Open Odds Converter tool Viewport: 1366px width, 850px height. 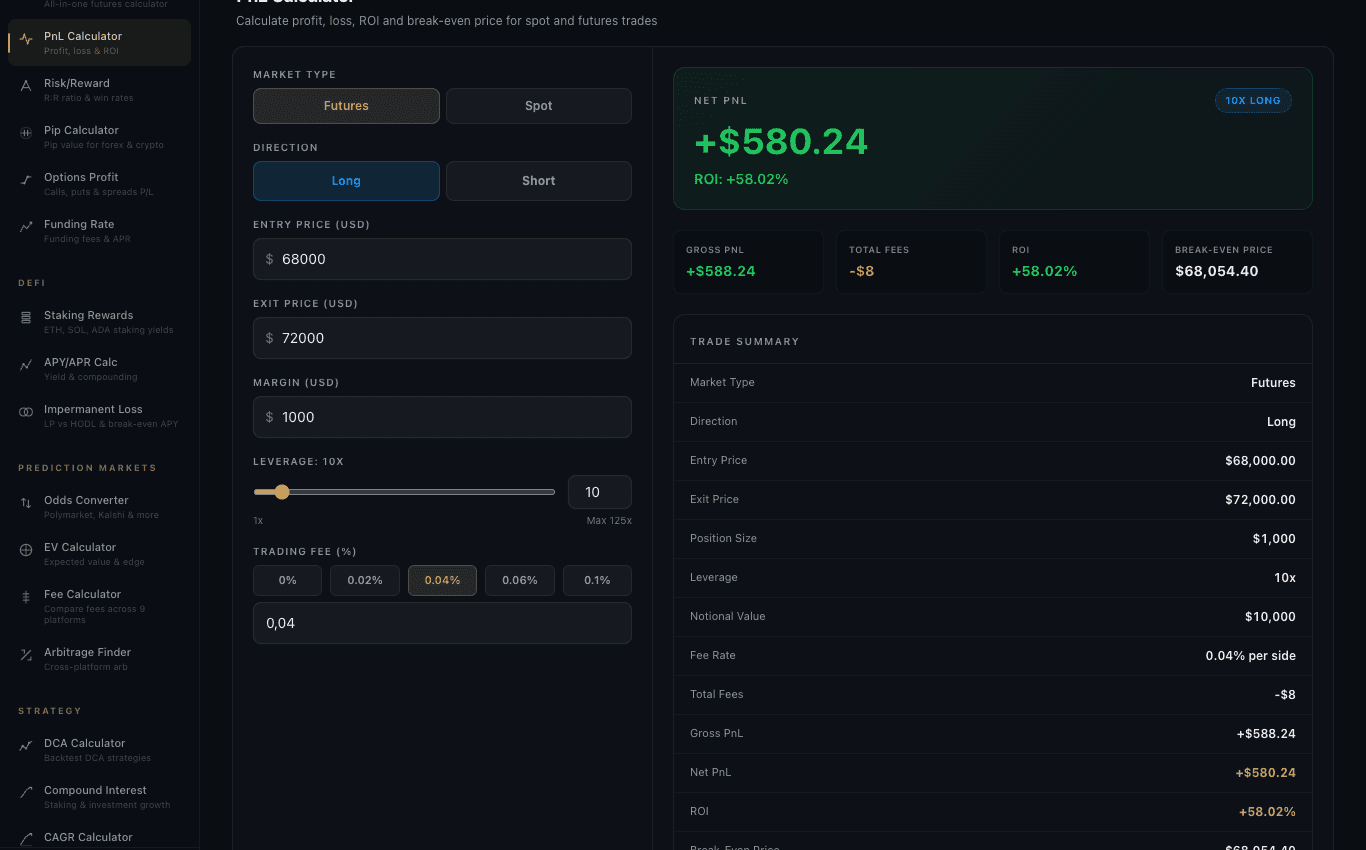[x=99, y=507]
